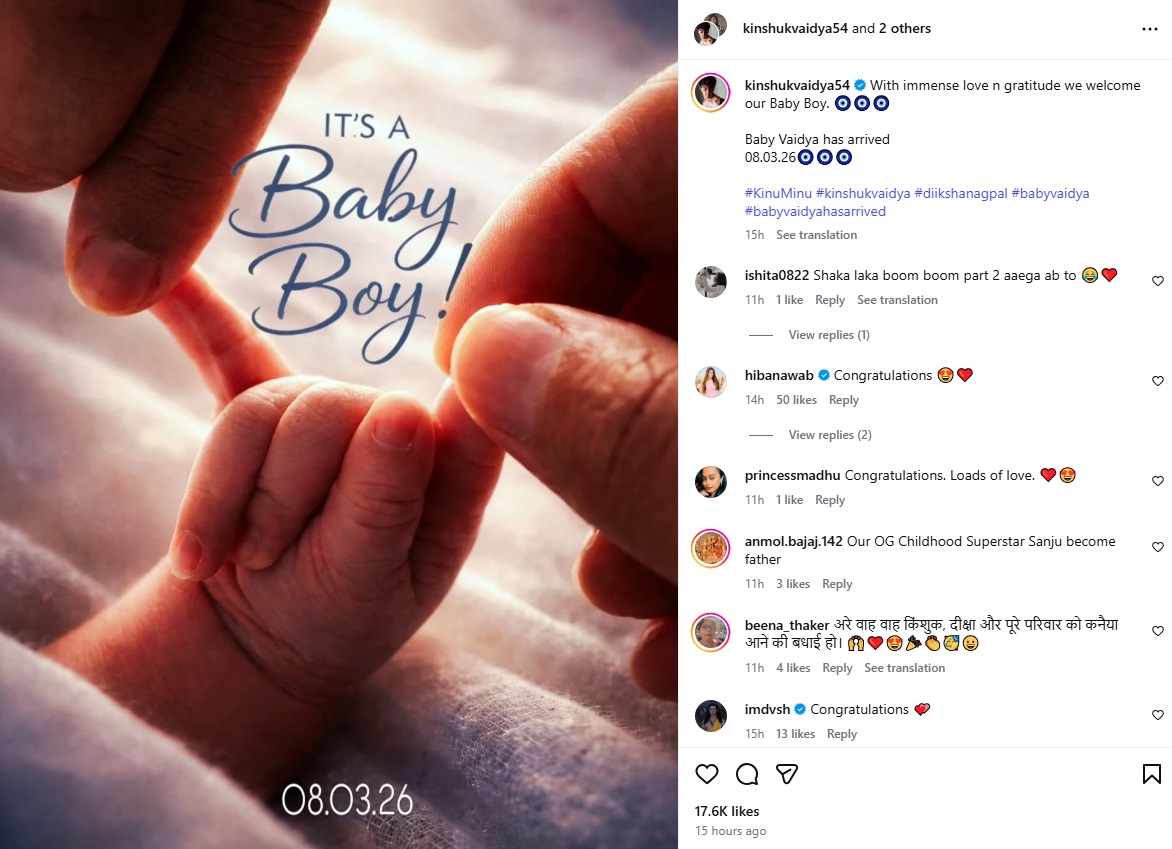1172x849 pixels.
Task: Expand View replies (1) under ishita0822
Action: [829, 335]
